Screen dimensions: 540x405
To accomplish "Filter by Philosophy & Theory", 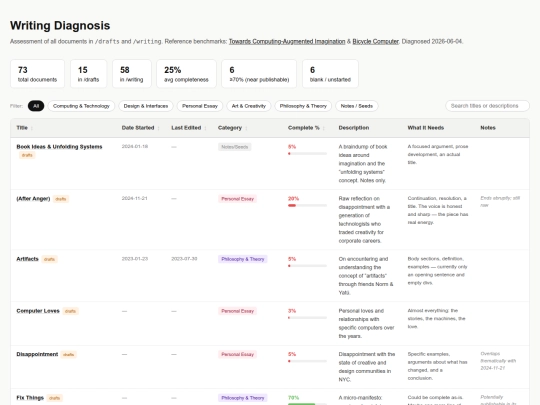I will [x=303, y=106].
